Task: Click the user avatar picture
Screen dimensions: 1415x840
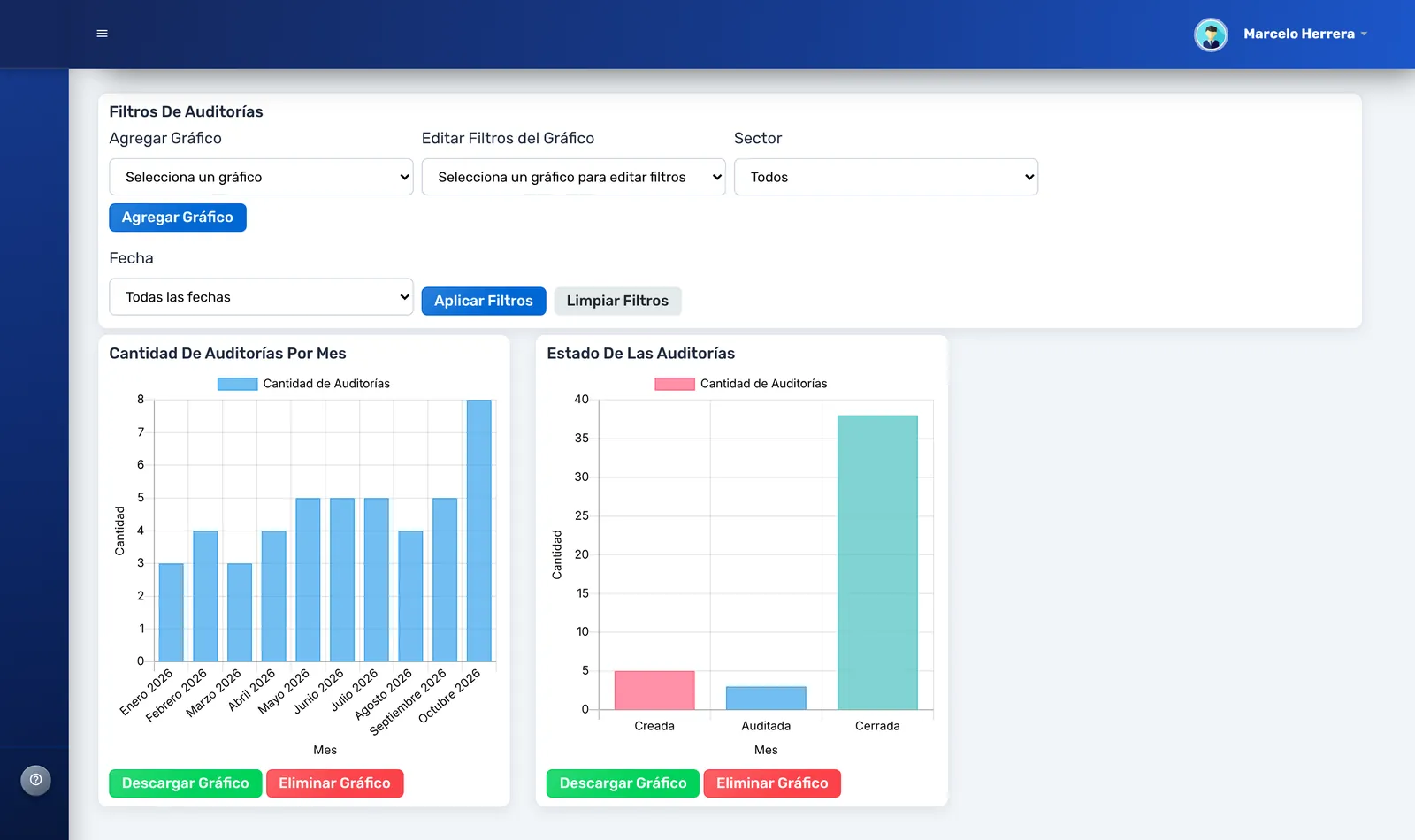Action: [x=1211, y=34]
